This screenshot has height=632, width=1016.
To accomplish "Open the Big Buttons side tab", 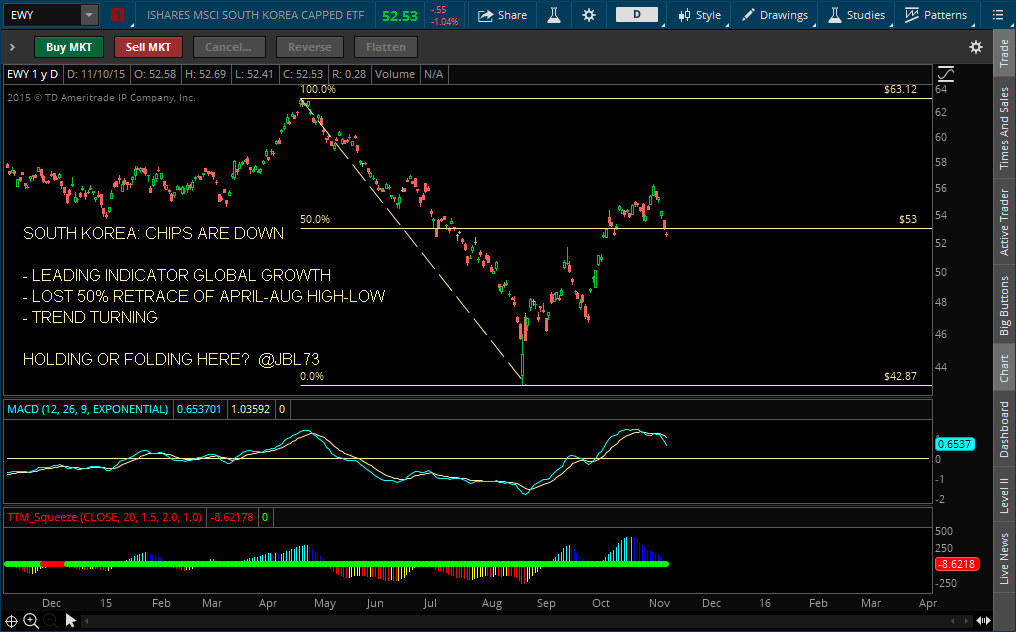I will [x=1004, y=305].
